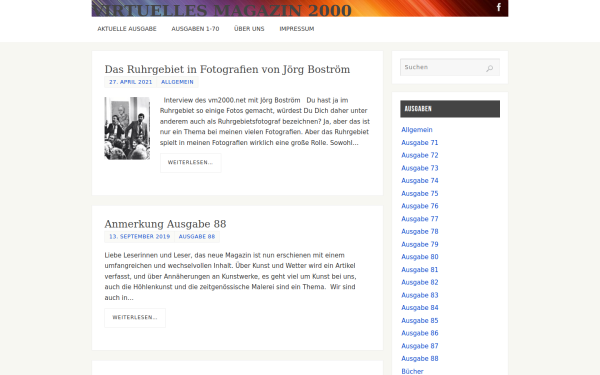The height and width of the screenshot is (375, 600).
Task: Select Ausgabe 80 in the sidebar list
Action: tap(419, 257)
